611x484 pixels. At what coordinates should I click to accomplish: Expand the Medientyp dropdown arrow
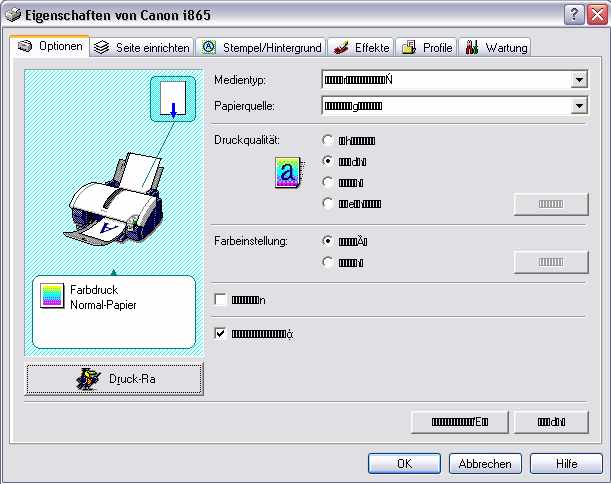pos(579,80)
